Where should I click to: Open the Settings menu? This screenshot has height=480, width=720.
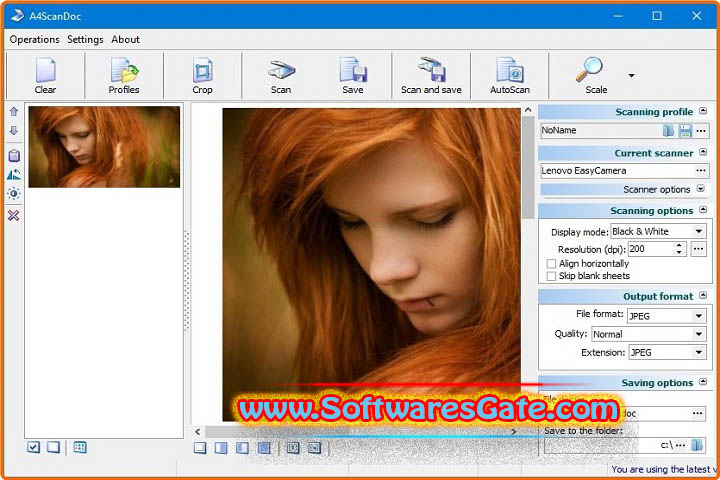pyautogui.click(x=85, y=40)
